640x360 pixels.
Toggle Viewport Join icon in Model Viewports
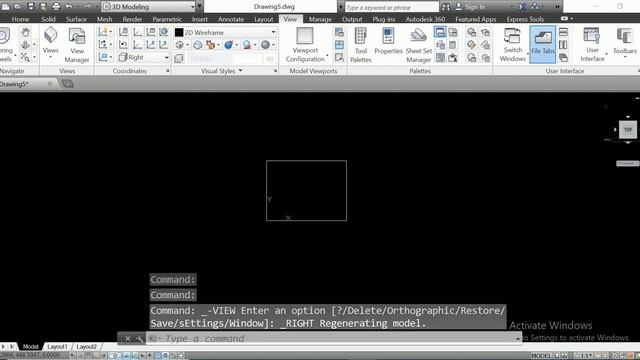(x=339, y=44)
